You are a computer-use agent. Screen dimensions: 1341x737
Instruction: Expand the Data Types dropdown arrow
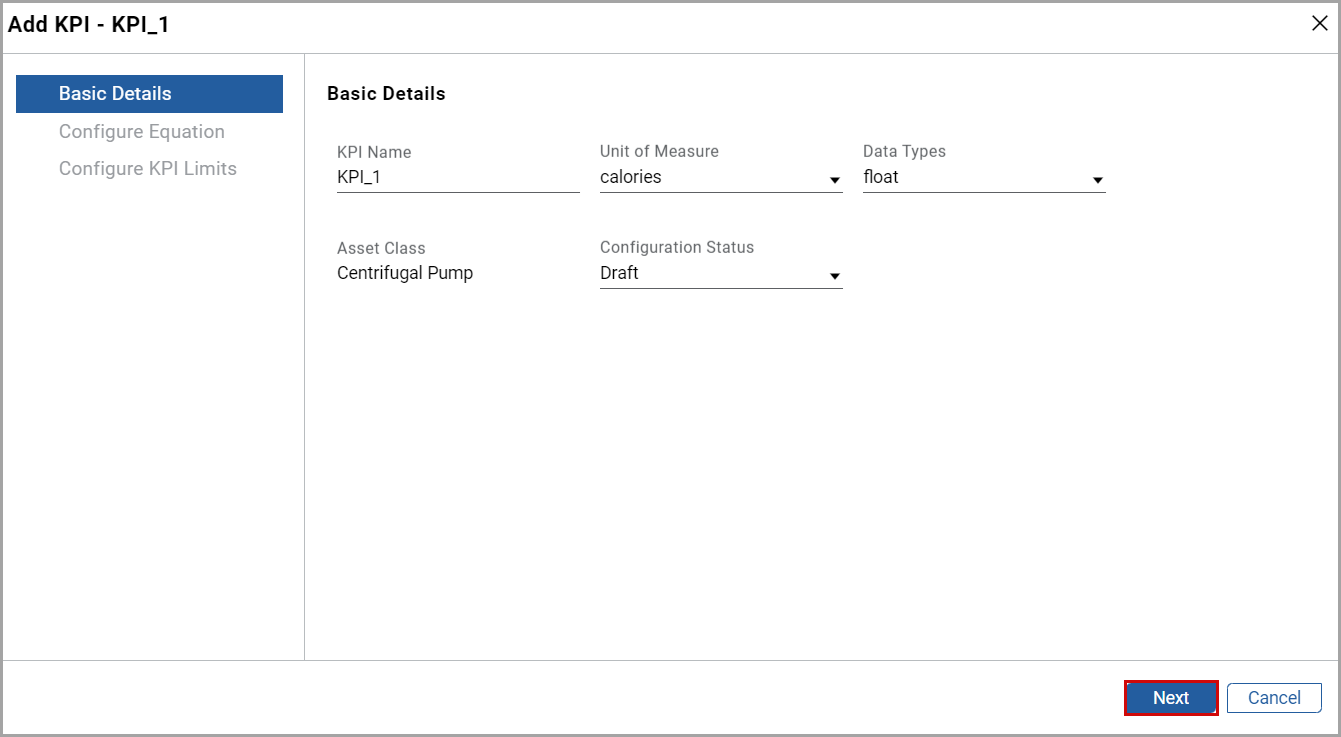pos(1098,181)
